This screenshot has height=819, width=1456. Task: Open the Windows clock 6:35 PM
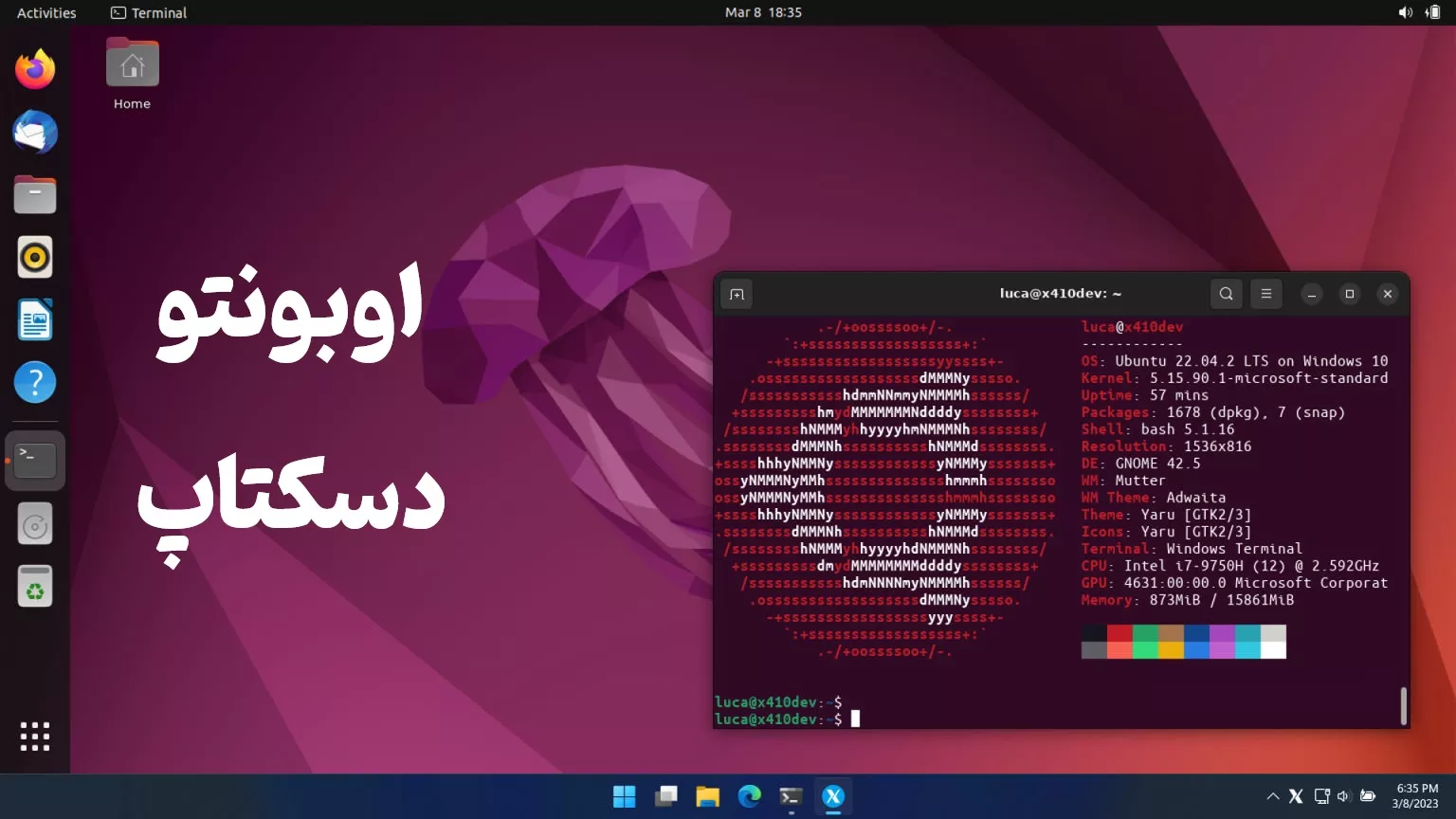point(1416,796)
